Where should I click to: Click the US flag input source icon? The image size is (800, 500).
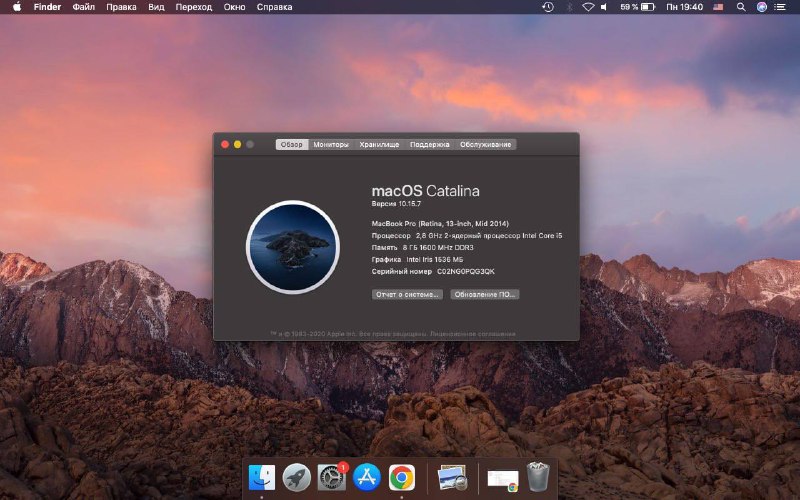tap(718, 7)
